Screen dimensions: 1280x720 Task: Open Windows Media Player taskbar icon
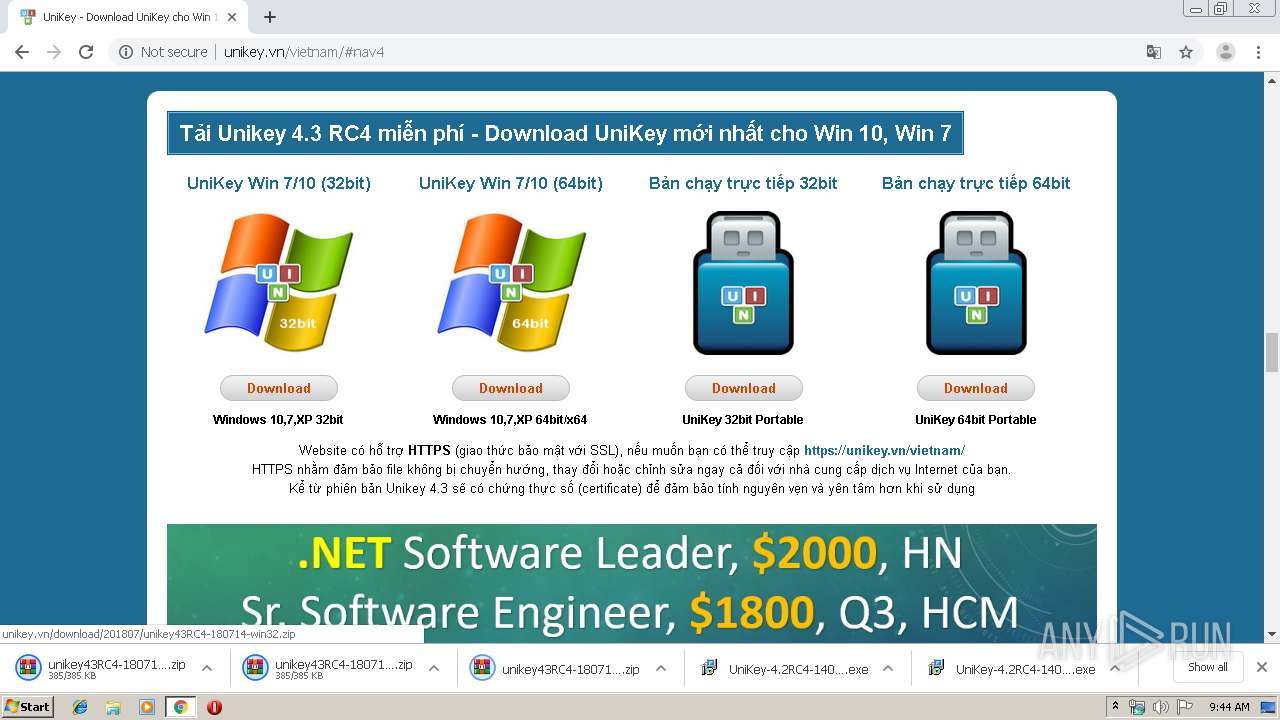click(147, 707)
